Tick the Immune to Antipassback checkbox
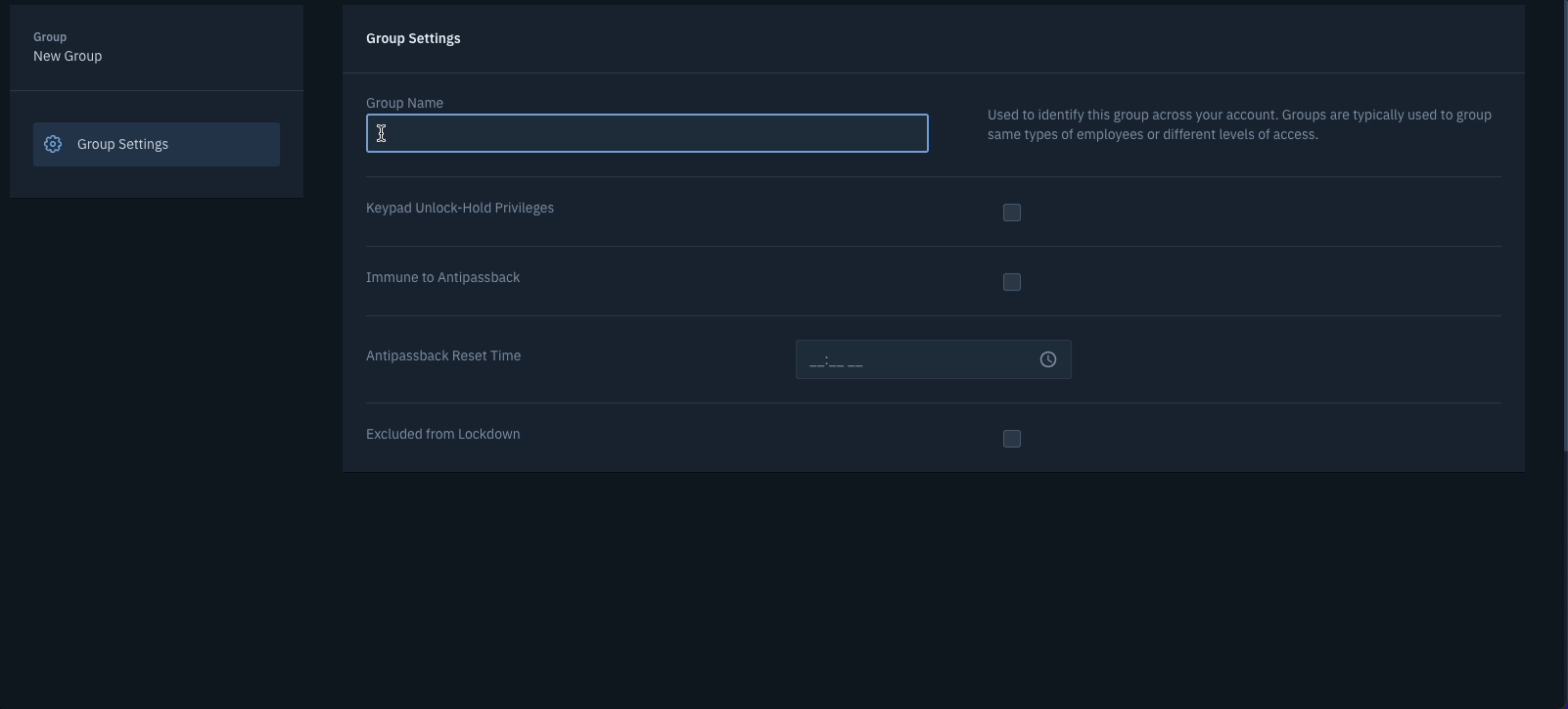Viewport: 1568px width, 709px height. pos(1012,282)
